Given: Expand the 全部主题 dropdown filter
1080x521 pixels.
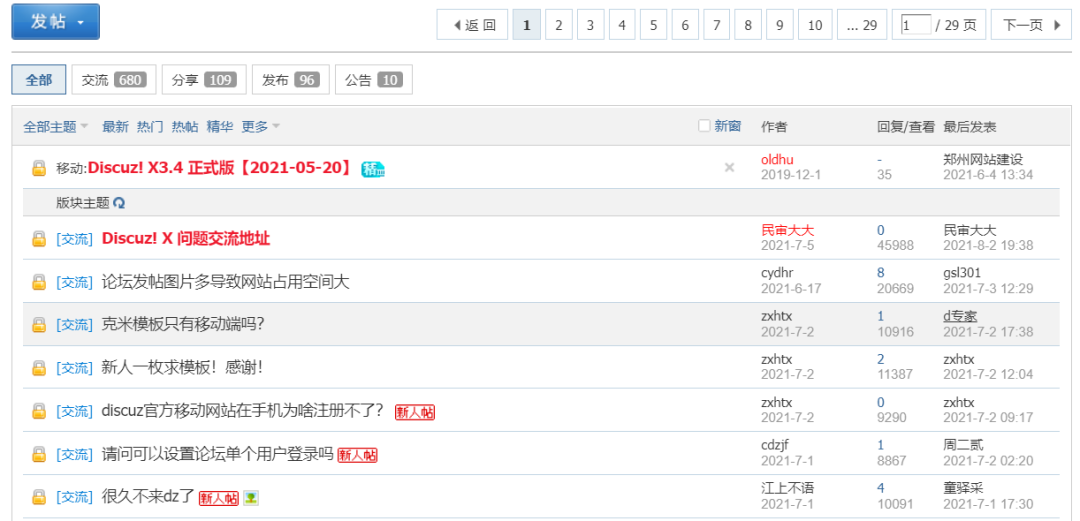Looking at the screenshot, I should (56, 127).
